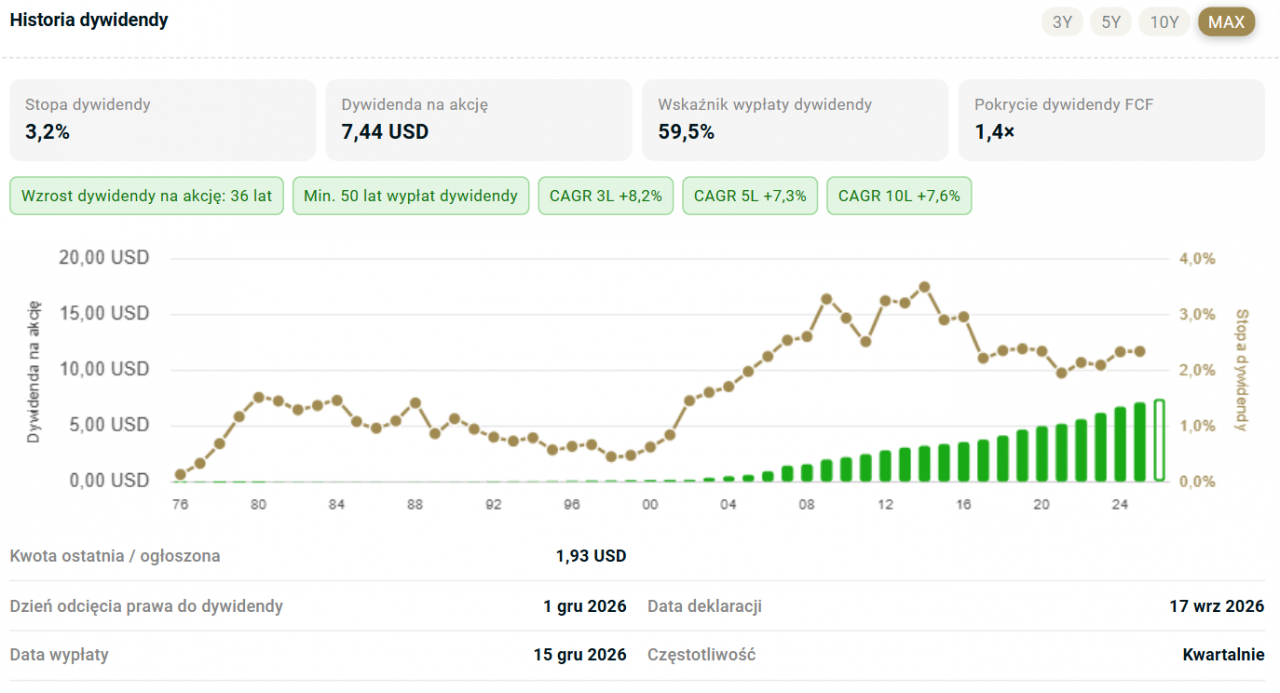Click the rotated 'Stopa dywidendy' right axis title

pyautogui.click(x=1242, y=370)
